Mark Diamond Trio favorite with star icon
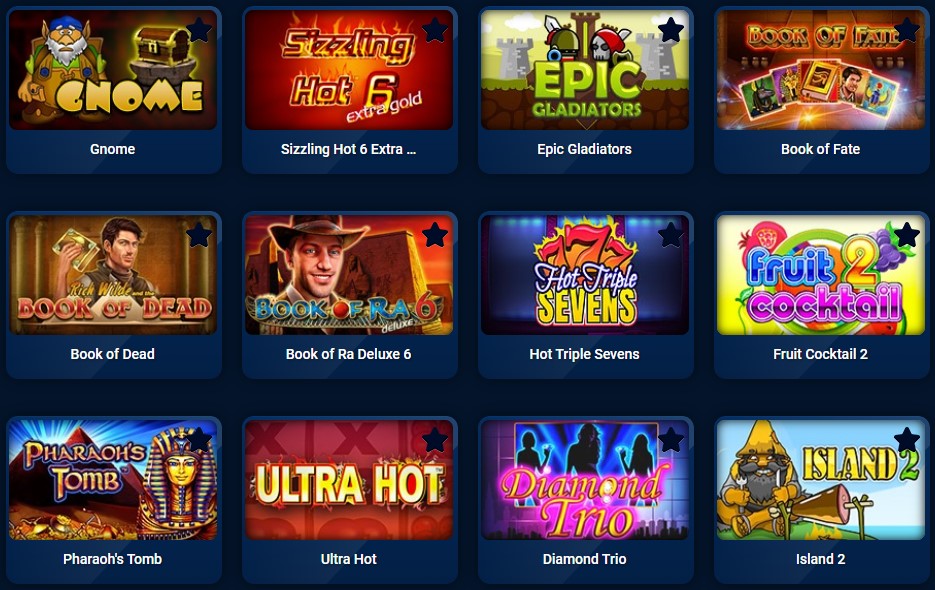935x590 pixels. (671, 440)
